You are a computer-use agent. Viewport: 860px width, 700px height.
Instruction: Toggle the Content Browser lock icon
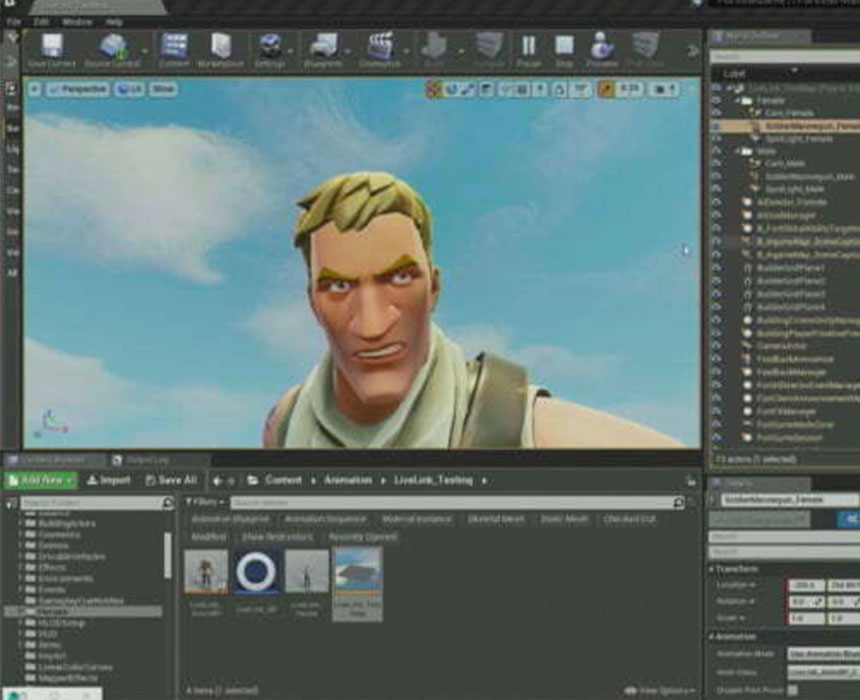point(691,481)
